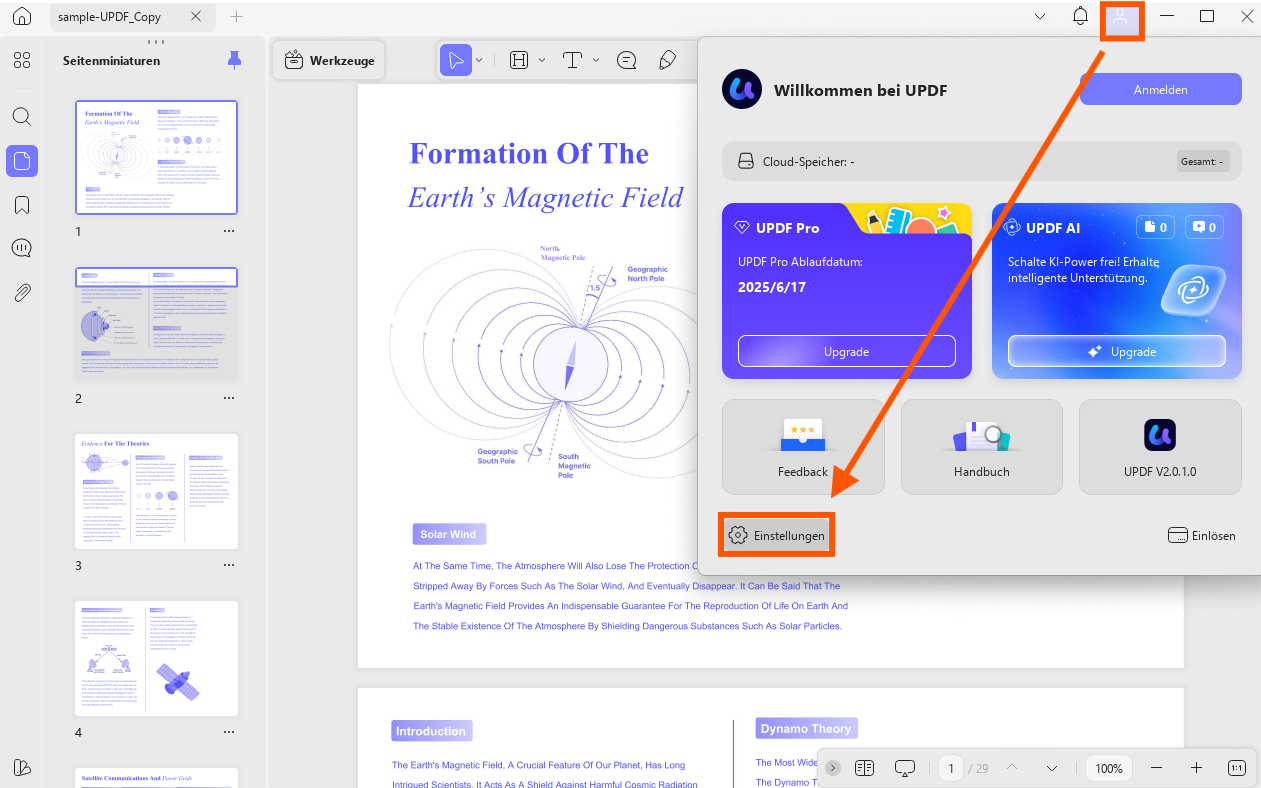Open Einstellungen settings

776,536
